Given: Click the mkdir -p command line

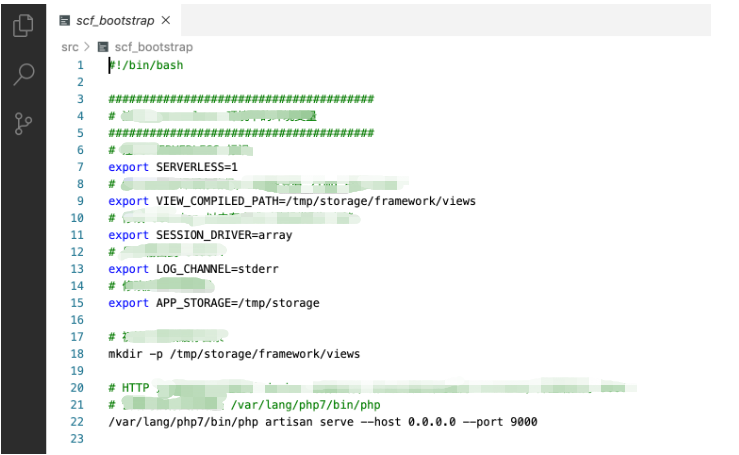Looking at the screenshot, I should [x=234, y=354].
